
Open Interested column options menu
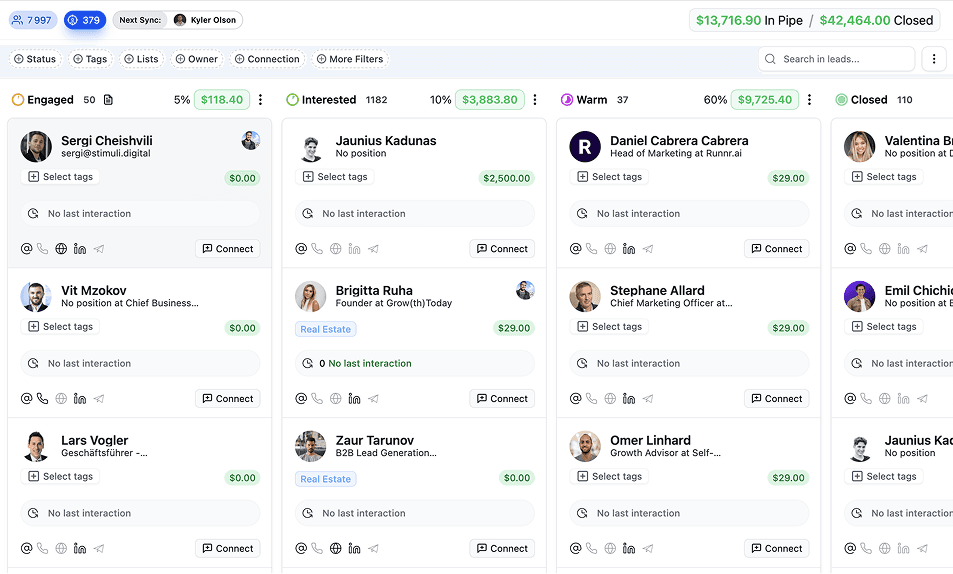[x=535, y=100]
